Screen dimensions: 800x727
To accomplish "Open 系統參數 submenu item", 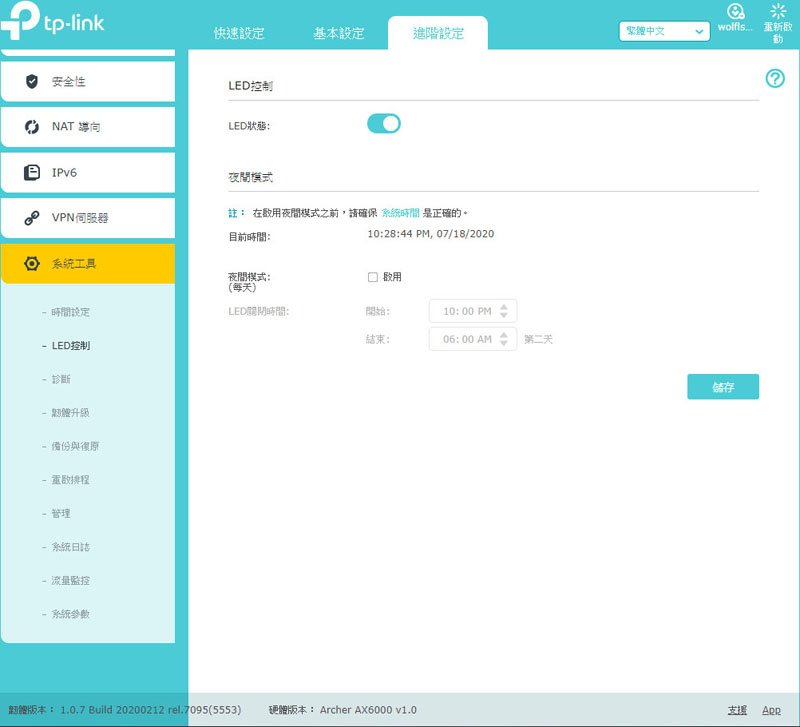I will click(70, 614).
